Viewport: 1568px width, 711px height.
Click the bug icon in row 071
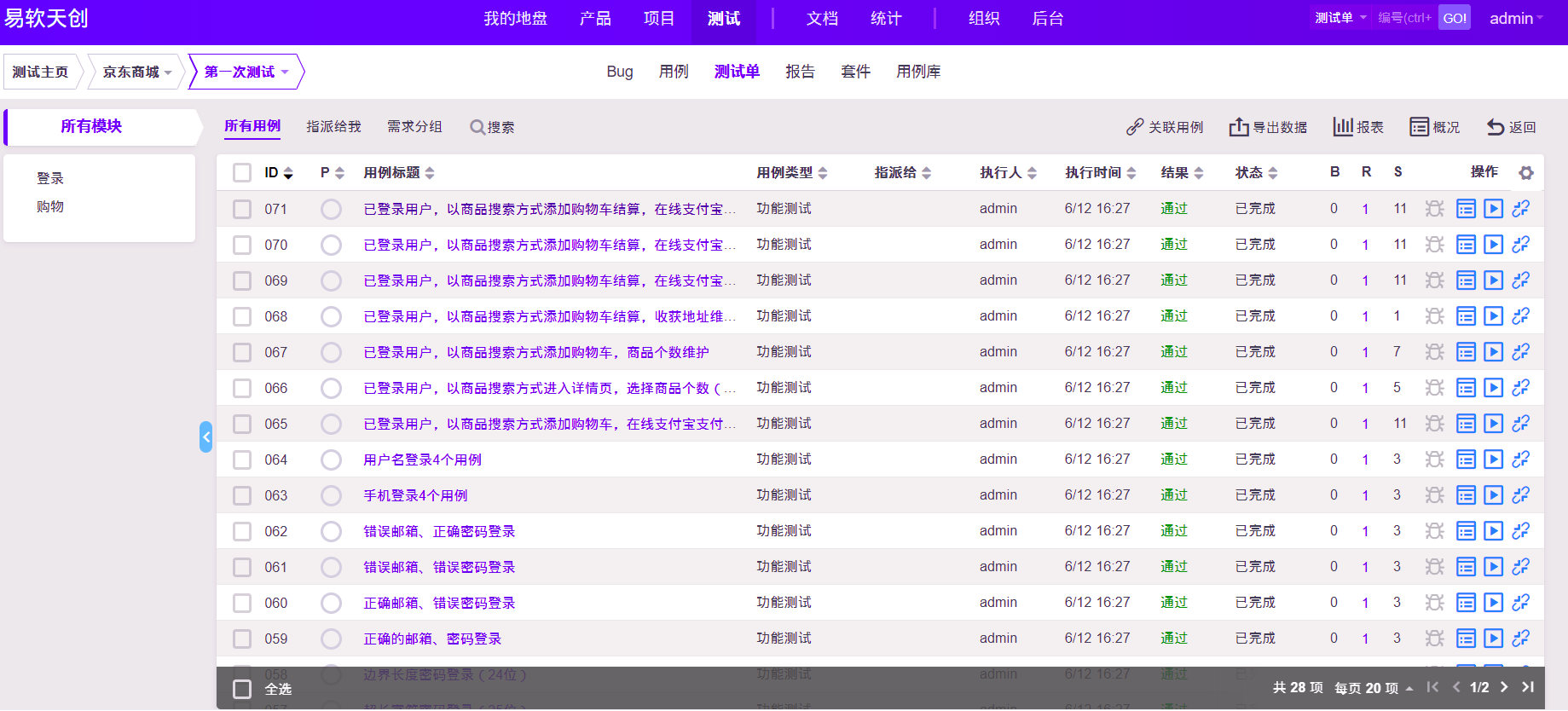(1435, 209)
